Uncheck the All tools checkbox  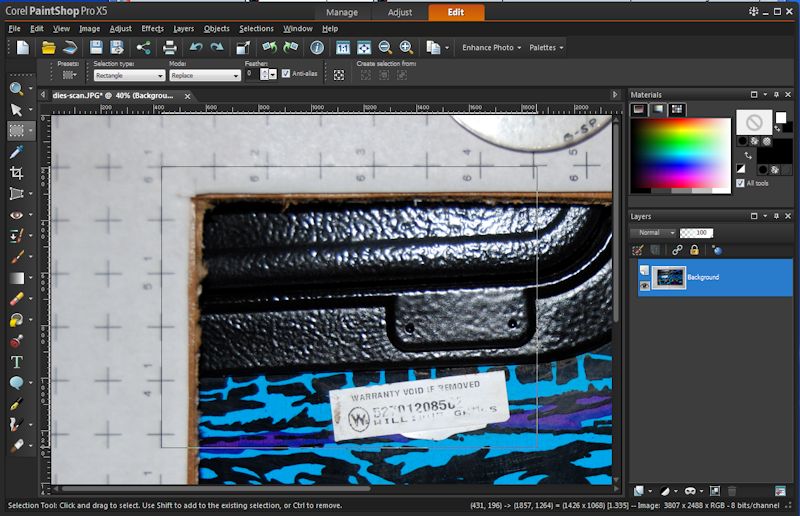pos(739,183)
